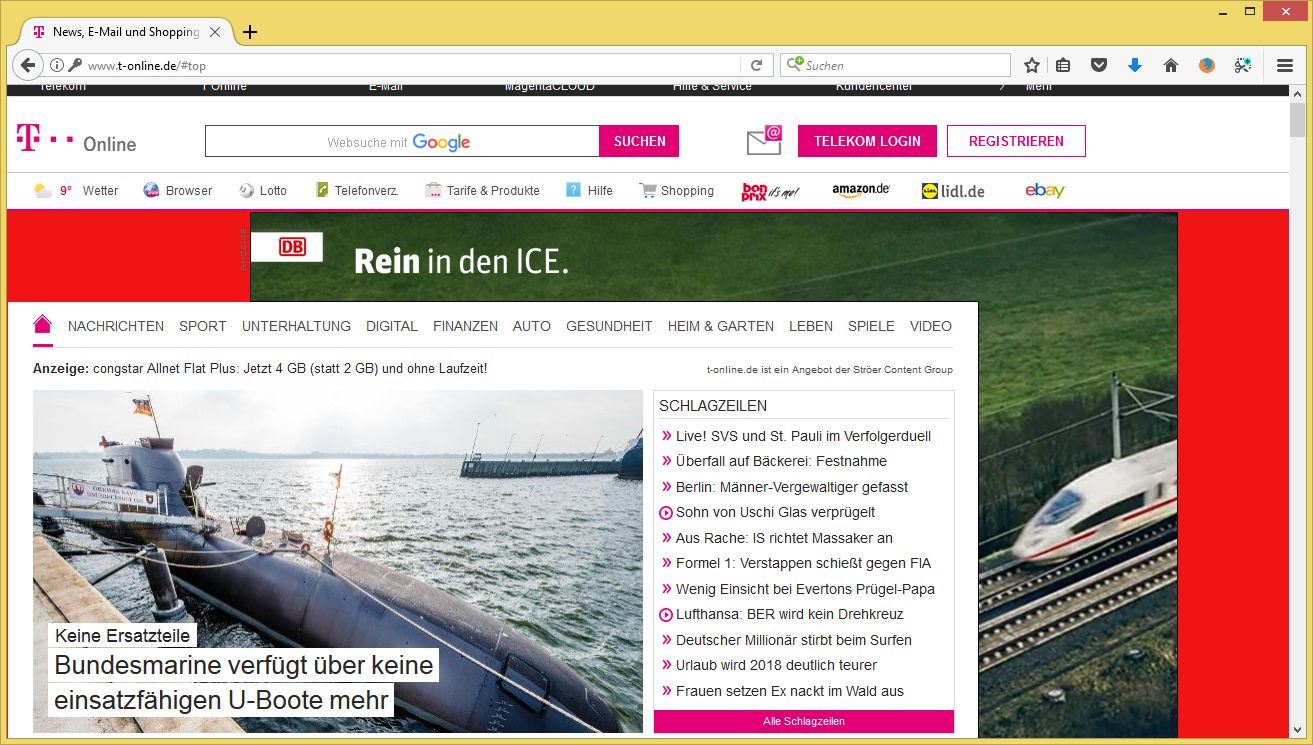Open a new browser tab
The width and height of the screenshot is (1313, 745).
tap(250, 32)
